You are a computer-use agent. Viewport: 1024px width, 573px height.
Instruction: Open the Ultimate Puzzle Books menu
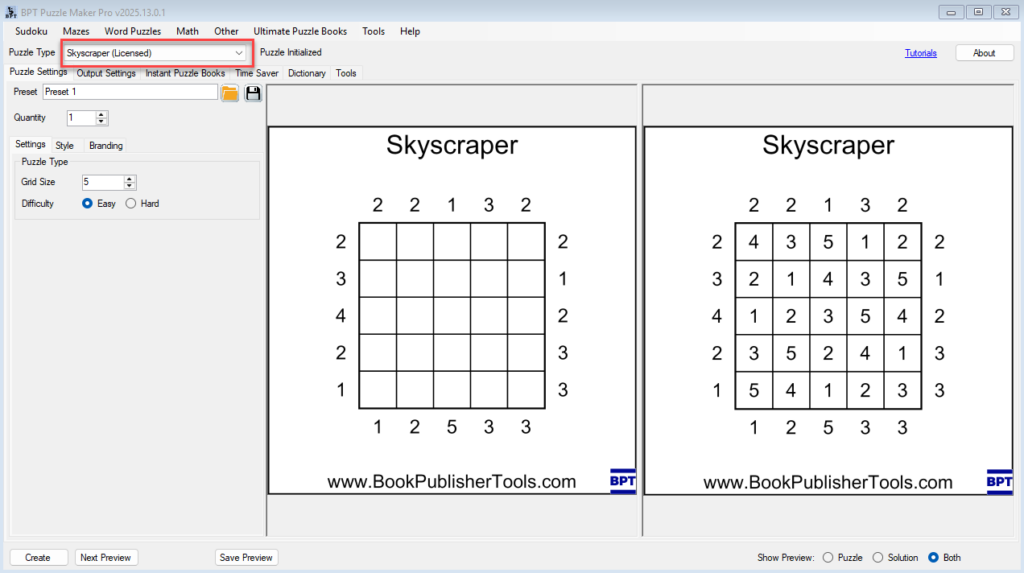coord(300,31)
